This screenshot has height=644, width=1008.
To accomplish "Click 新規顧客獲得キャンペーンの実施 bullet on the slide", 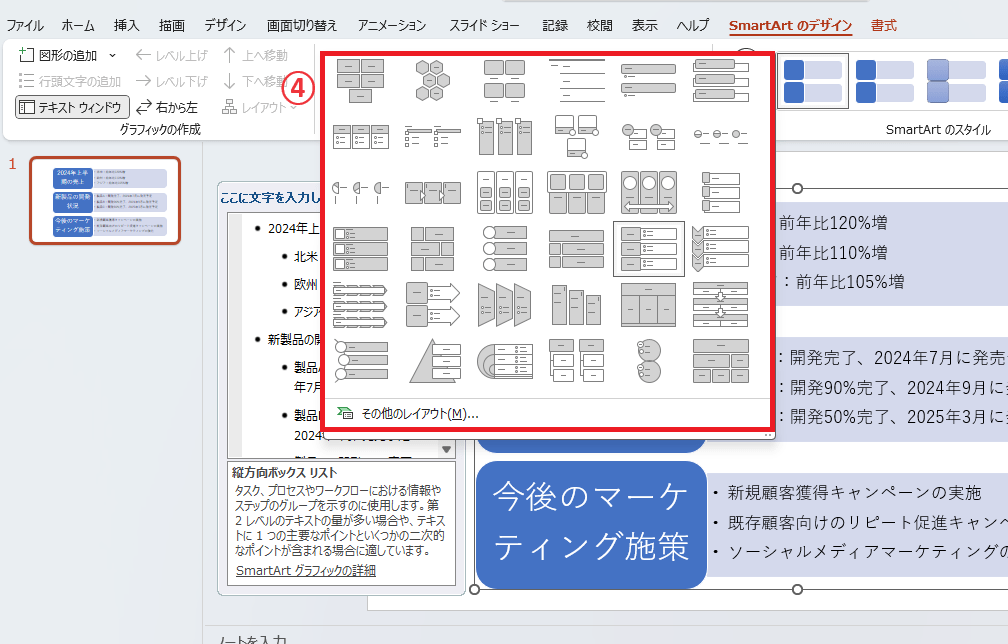I will pos(854,493).
